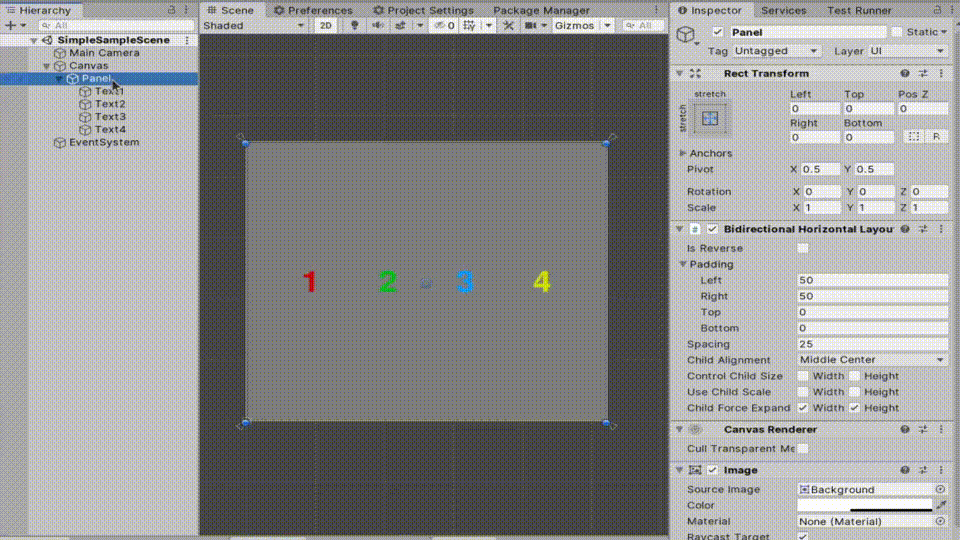Viewport: 960px width, 540px height.
Task: Open the Child Alignment dropdown
Action: (x=872, y=360)
